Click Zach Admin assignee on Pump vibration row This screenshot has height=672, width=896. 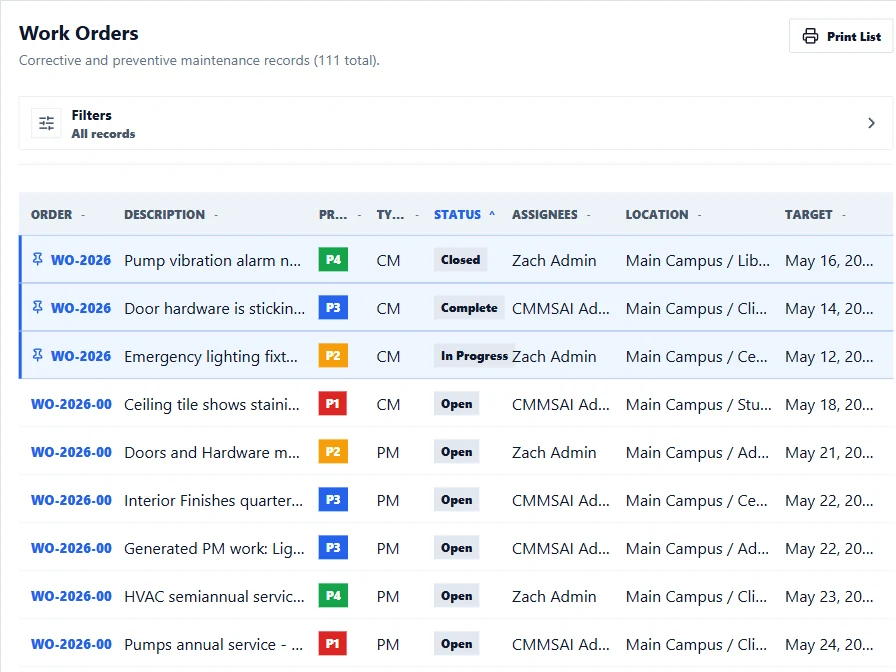point(554,261)
